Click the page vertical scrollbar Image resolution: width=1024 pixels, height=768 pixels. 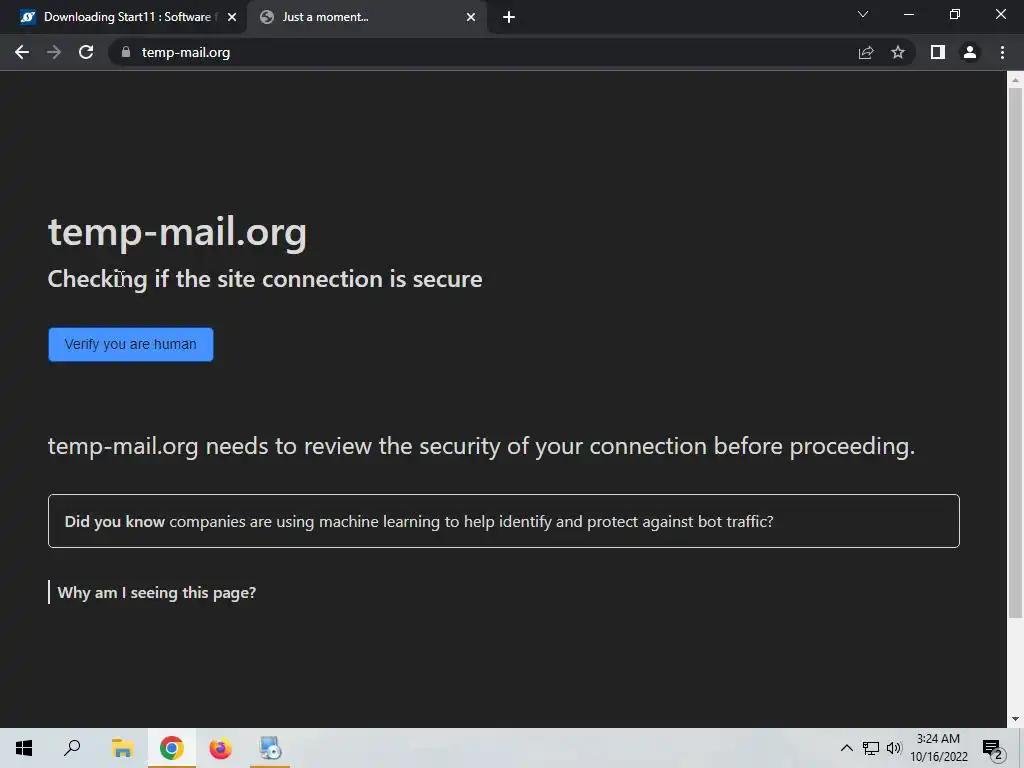click(1015, 353)
